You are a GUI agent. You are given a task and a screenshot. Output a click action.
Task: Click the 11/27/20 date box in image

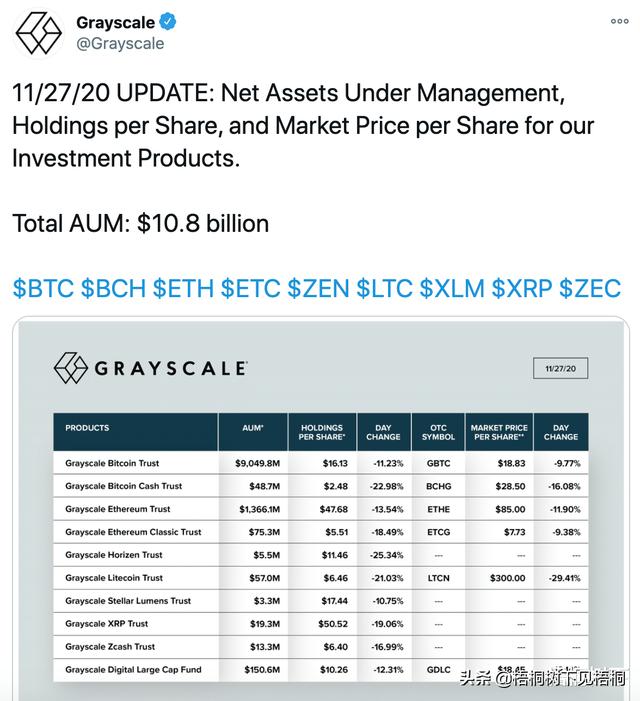pyautogui.click(x=559, y=368)
